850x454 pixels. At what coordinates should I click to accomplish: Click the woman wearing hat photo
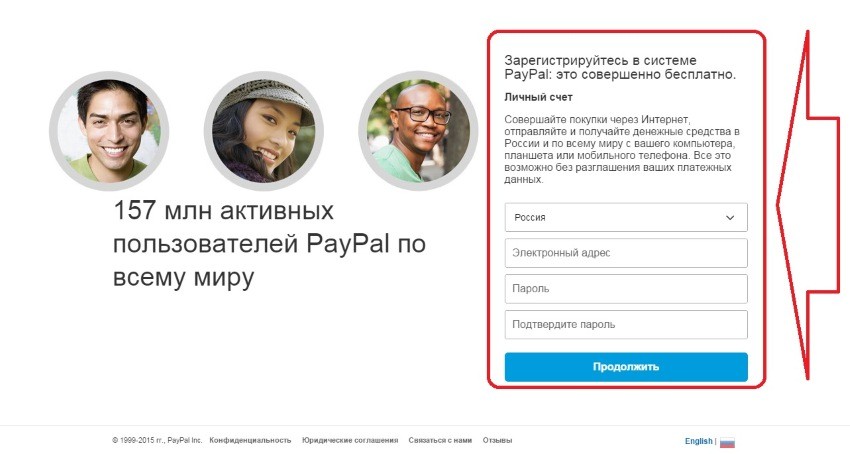[x=263, y=130]
